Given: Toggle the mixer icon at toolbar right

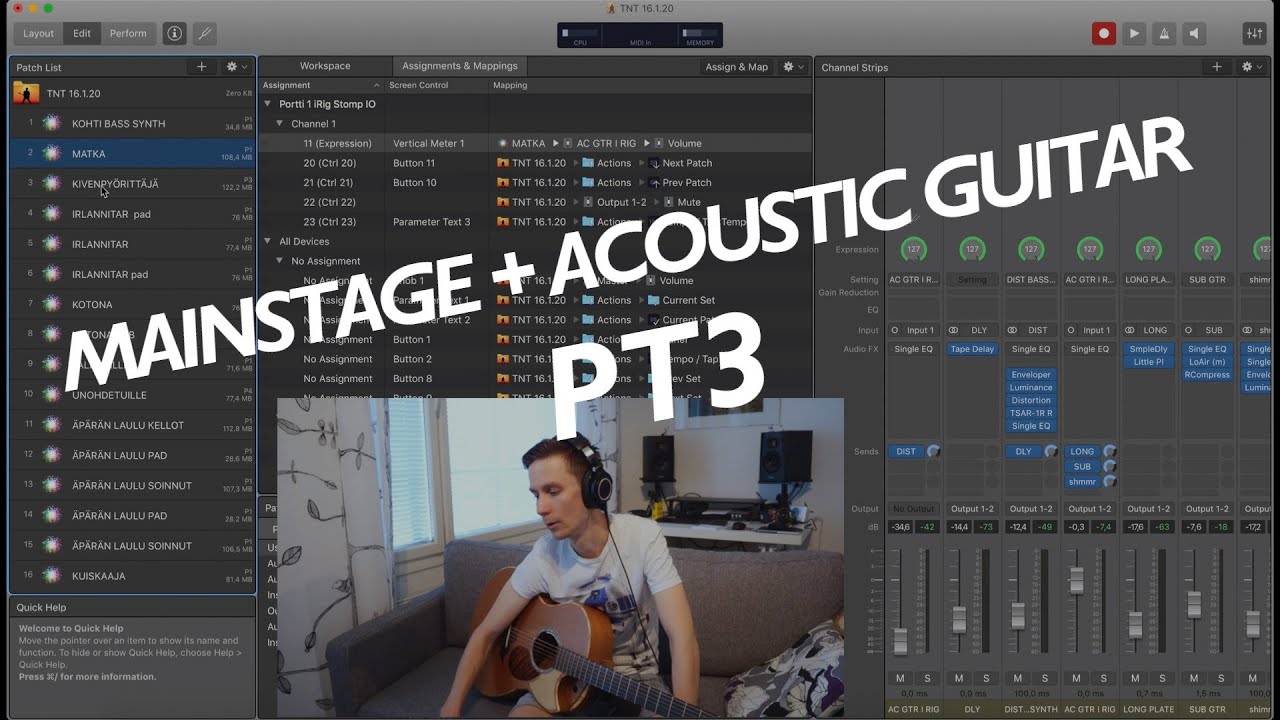Looking at the screenshot, I should click(1254, 33).
